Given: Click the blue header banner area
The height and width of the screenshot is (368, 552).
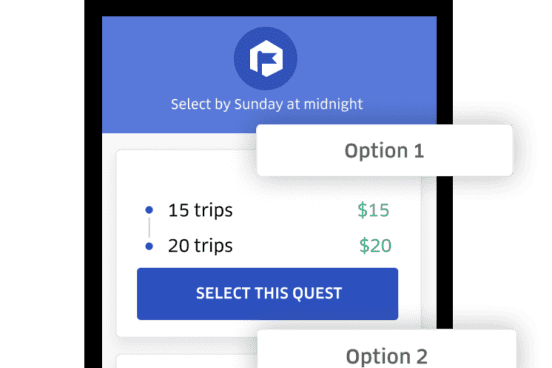Looking at the screenshot, I should [269, 75].
